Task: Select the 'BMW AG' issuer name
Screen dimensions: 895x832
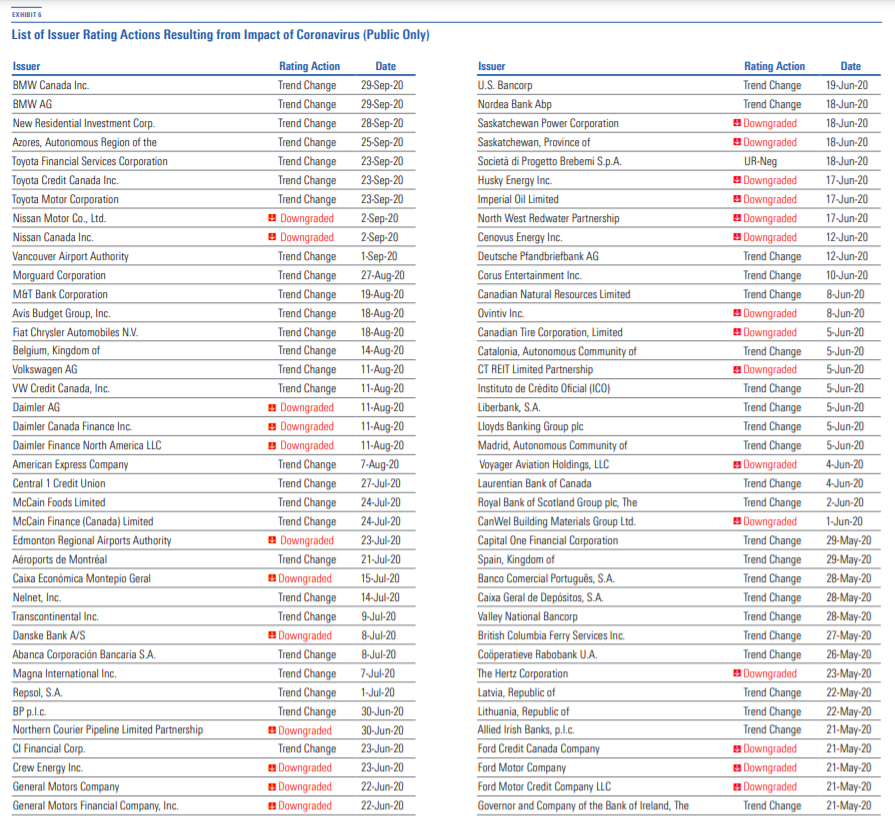Action: (x=32, y=104)
